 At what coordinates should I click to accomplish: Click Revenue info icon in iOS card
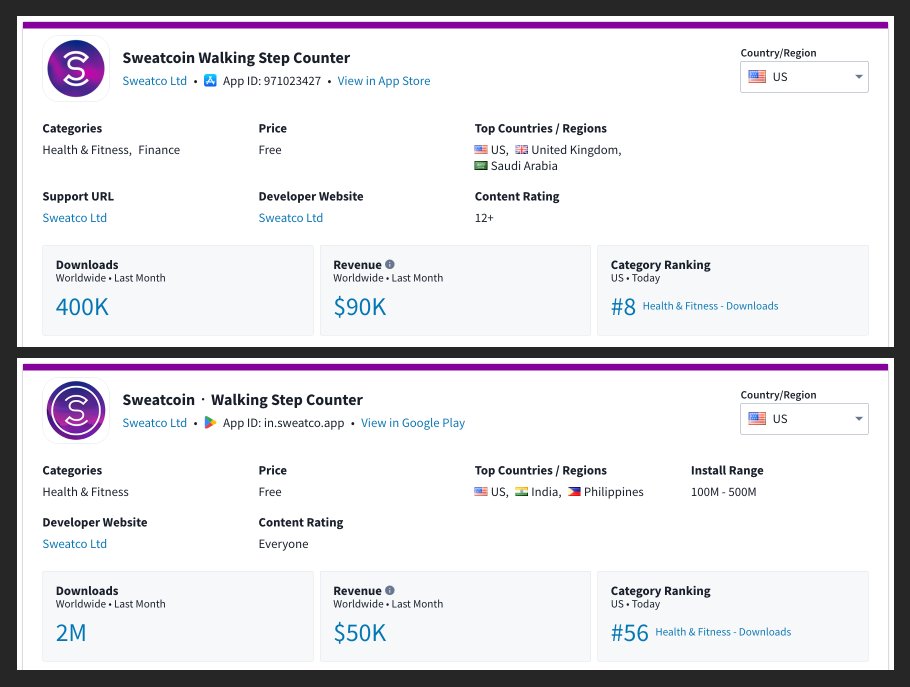click(x=390, y=265)
